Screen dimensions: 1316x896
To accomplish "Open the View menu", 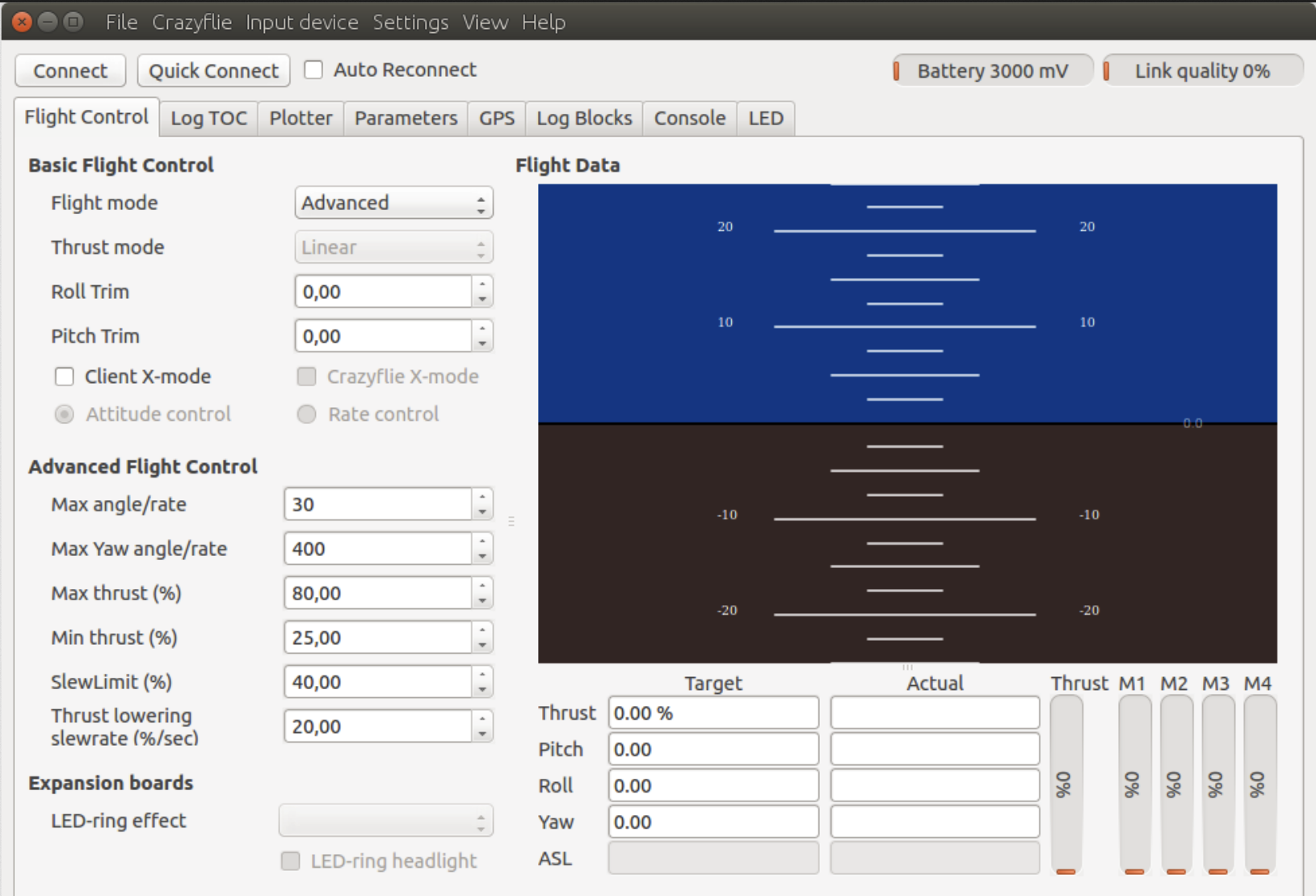I will coord(485,22).
